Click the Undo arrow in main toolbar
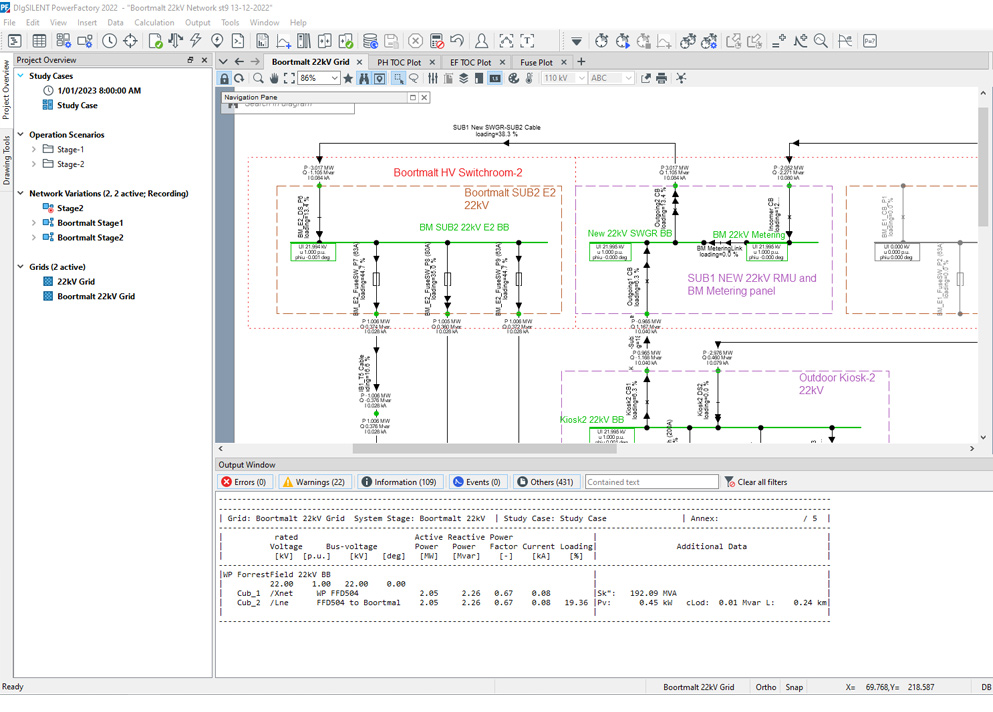Image resolution: width=993 pixels, height=712 pixels. (x=457, y=41)
